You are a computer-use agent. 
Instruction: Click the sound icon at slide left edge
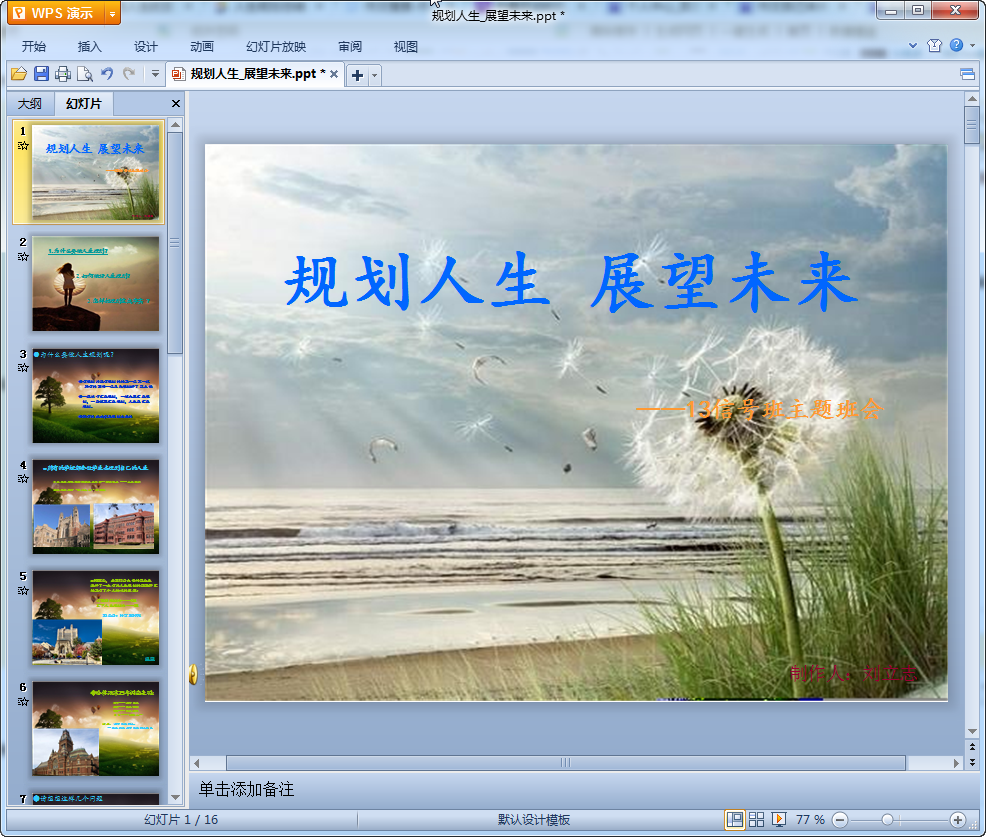coord(193,674)
